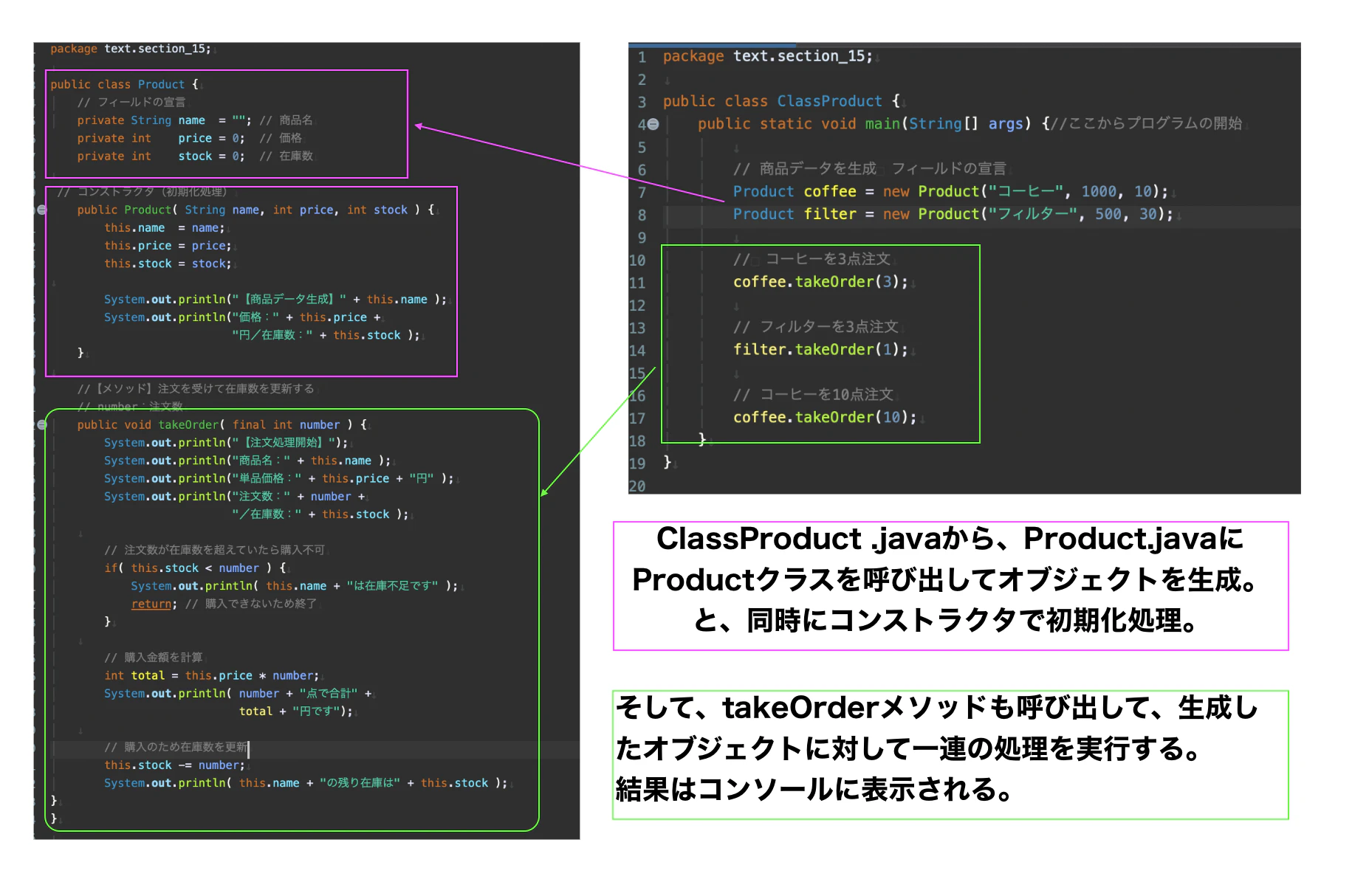Screen dimensions: 1369x896
Task: Click the underlined 'return' keyword
Action: [151, 604]
